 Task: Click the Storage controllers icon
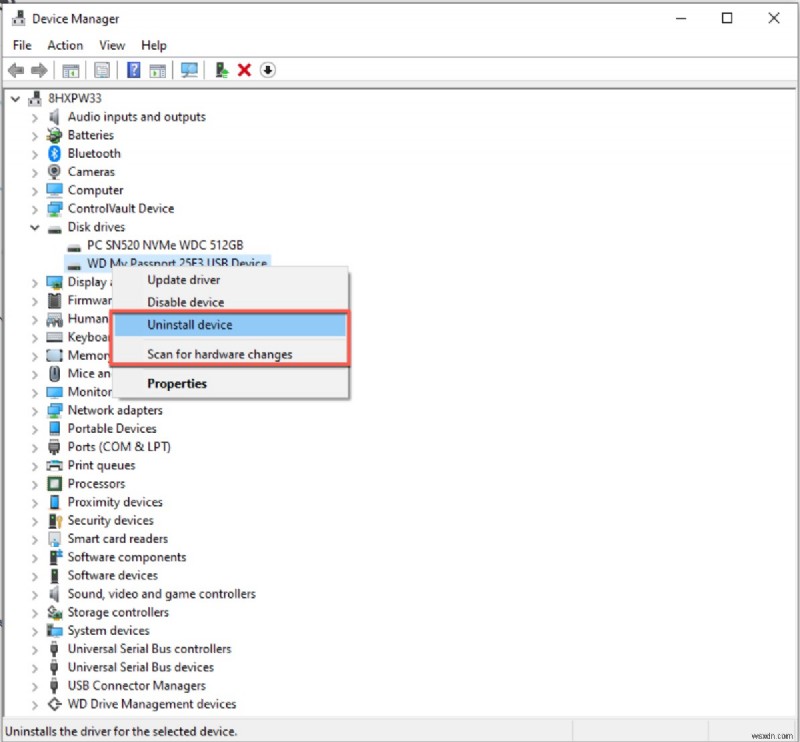pyautogui.click(x=54, y=612)
